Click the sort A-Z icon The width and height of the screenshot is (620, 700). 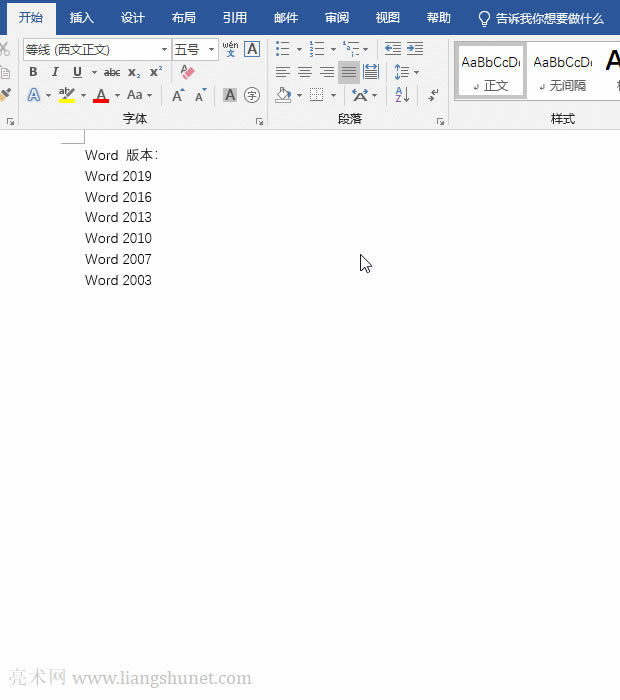(x=402, y=95)
